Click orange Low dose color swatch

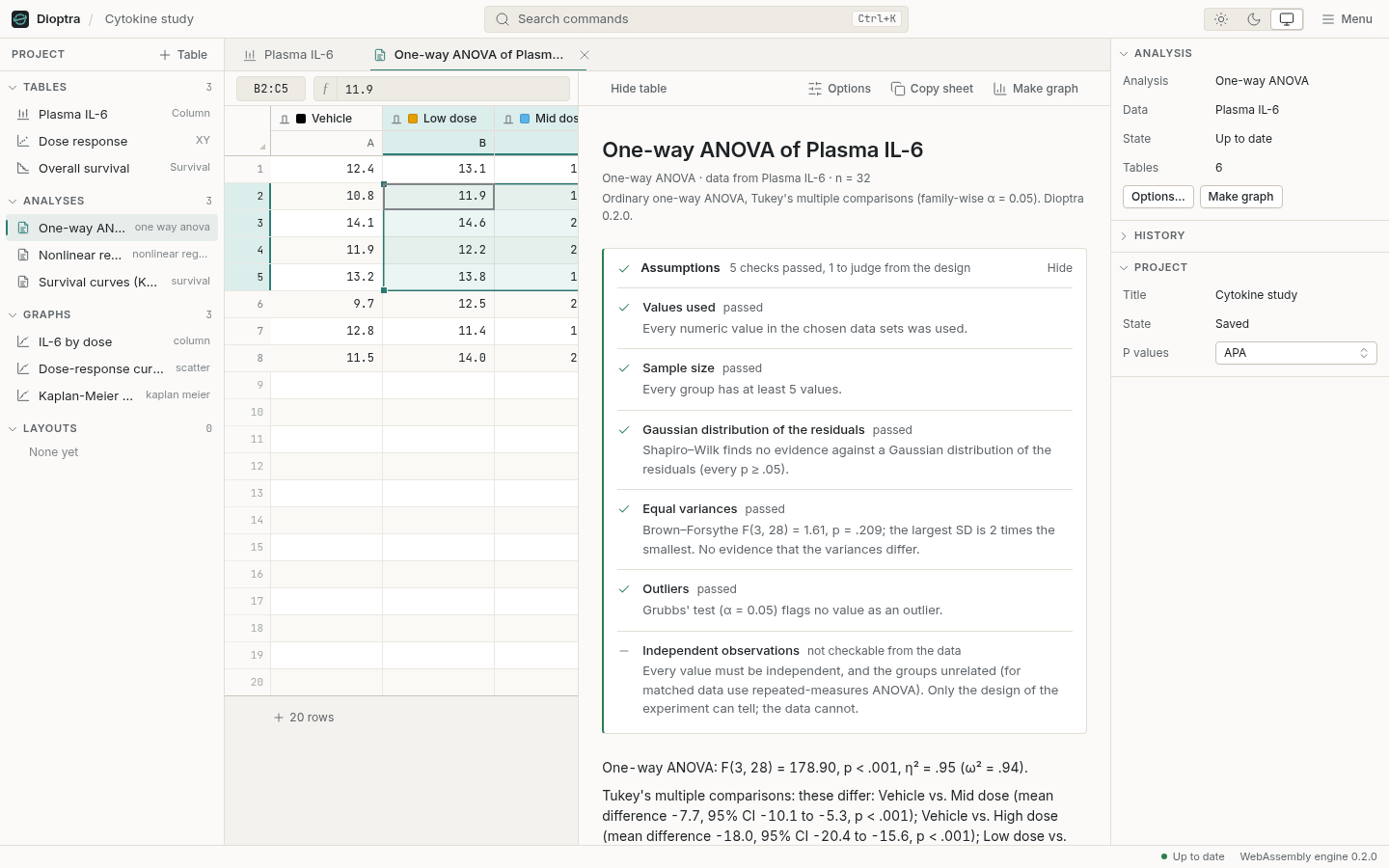tap(413, 119)
